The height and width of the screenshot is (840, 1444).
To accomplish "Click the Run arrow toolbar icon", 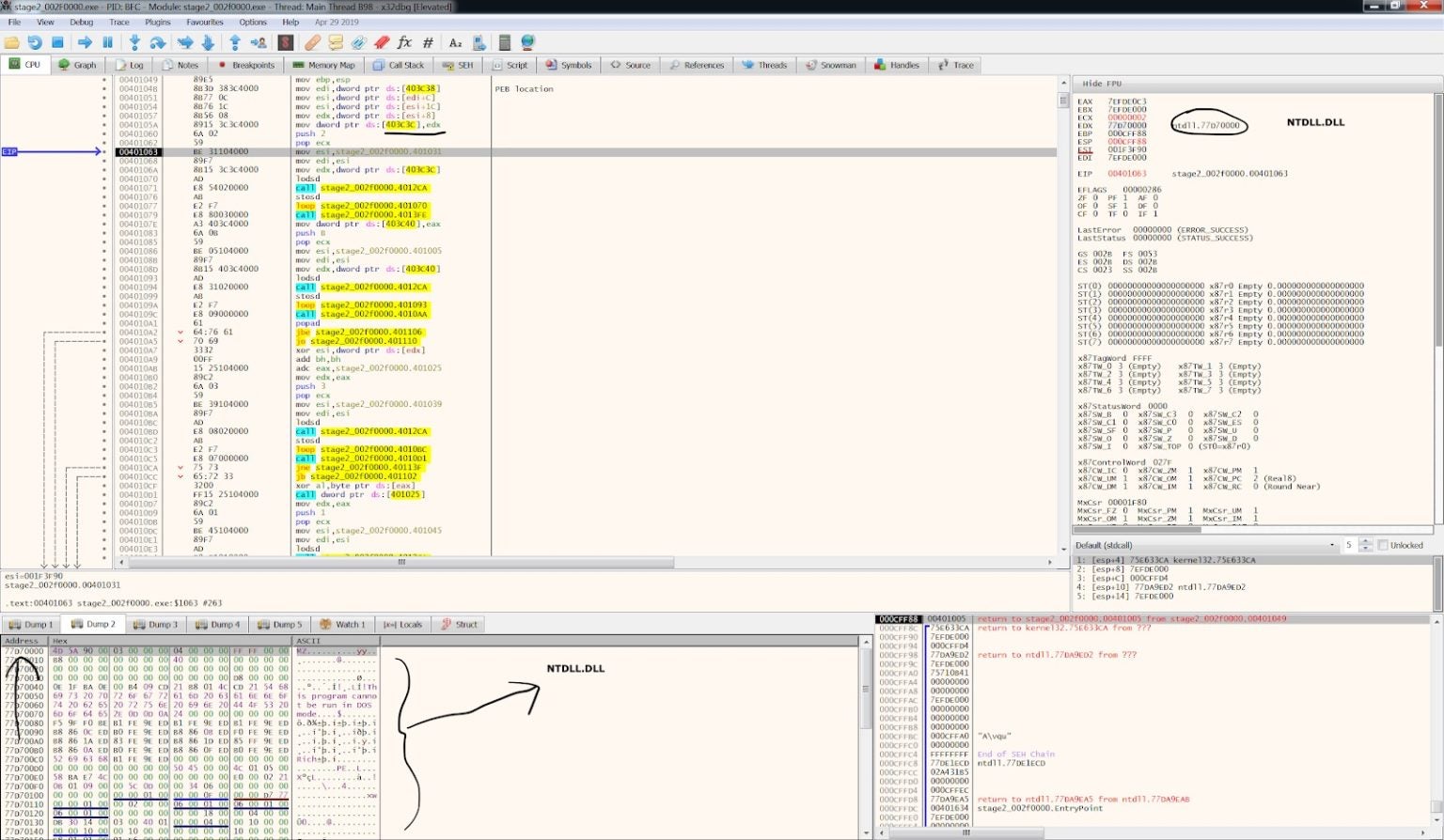I will (x=85, y=42).
